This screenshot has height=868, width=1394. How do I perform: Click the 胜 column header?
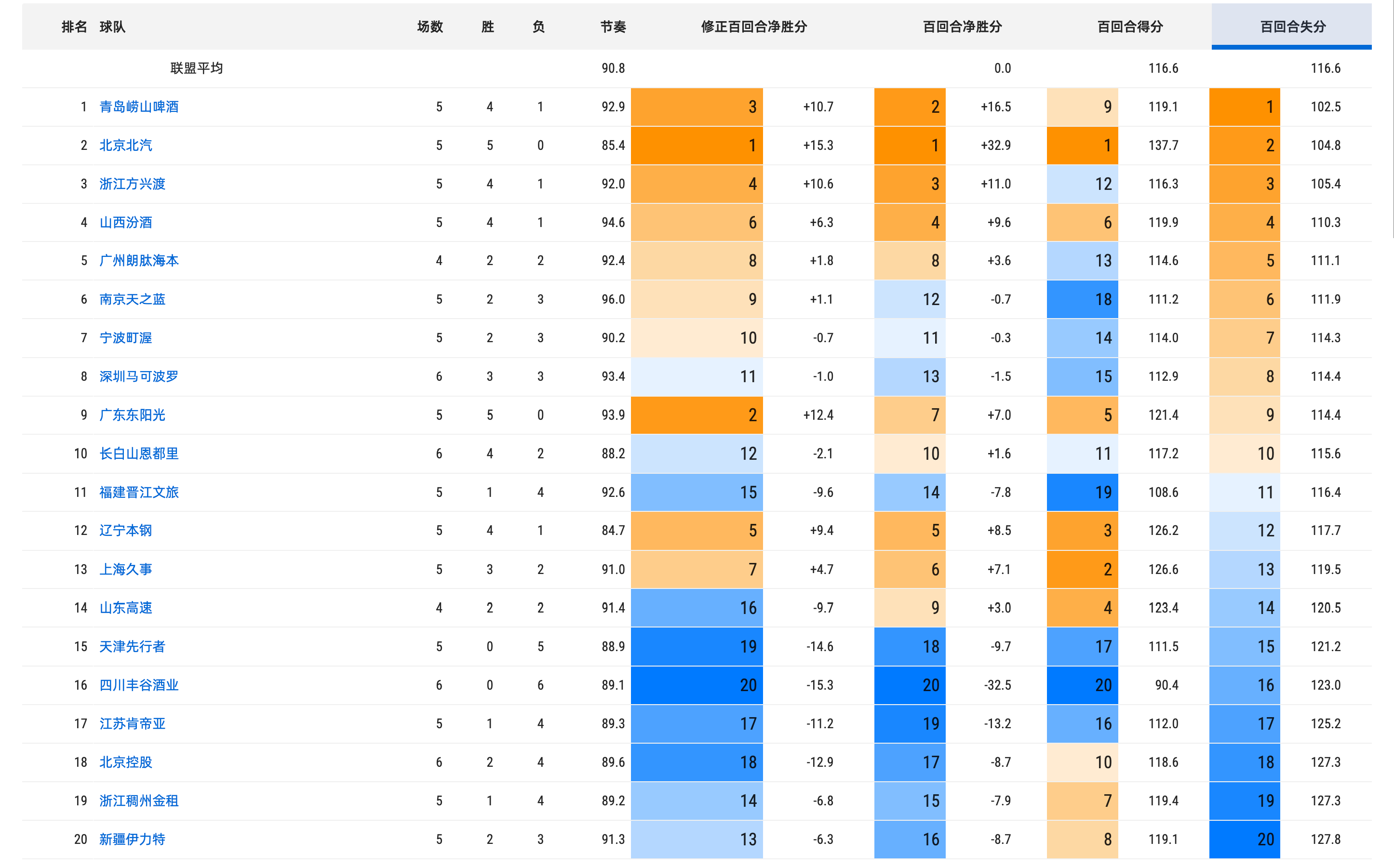coord(488,27)
